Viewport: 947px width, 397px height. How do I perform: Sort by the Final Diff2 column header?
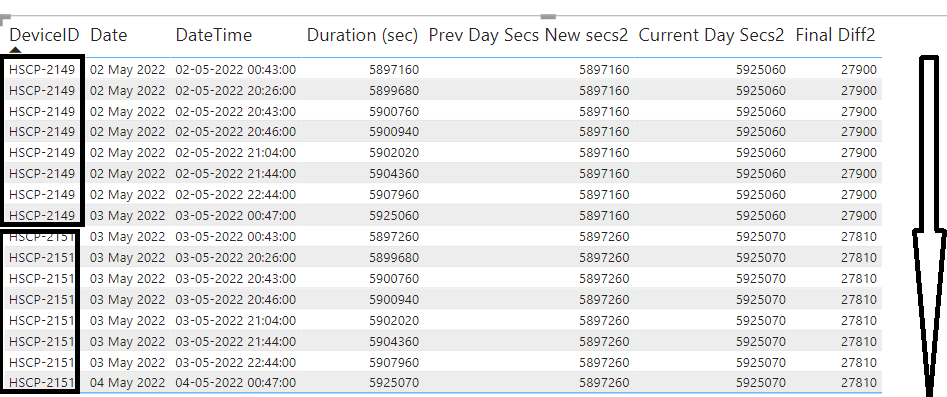[835, 35]
